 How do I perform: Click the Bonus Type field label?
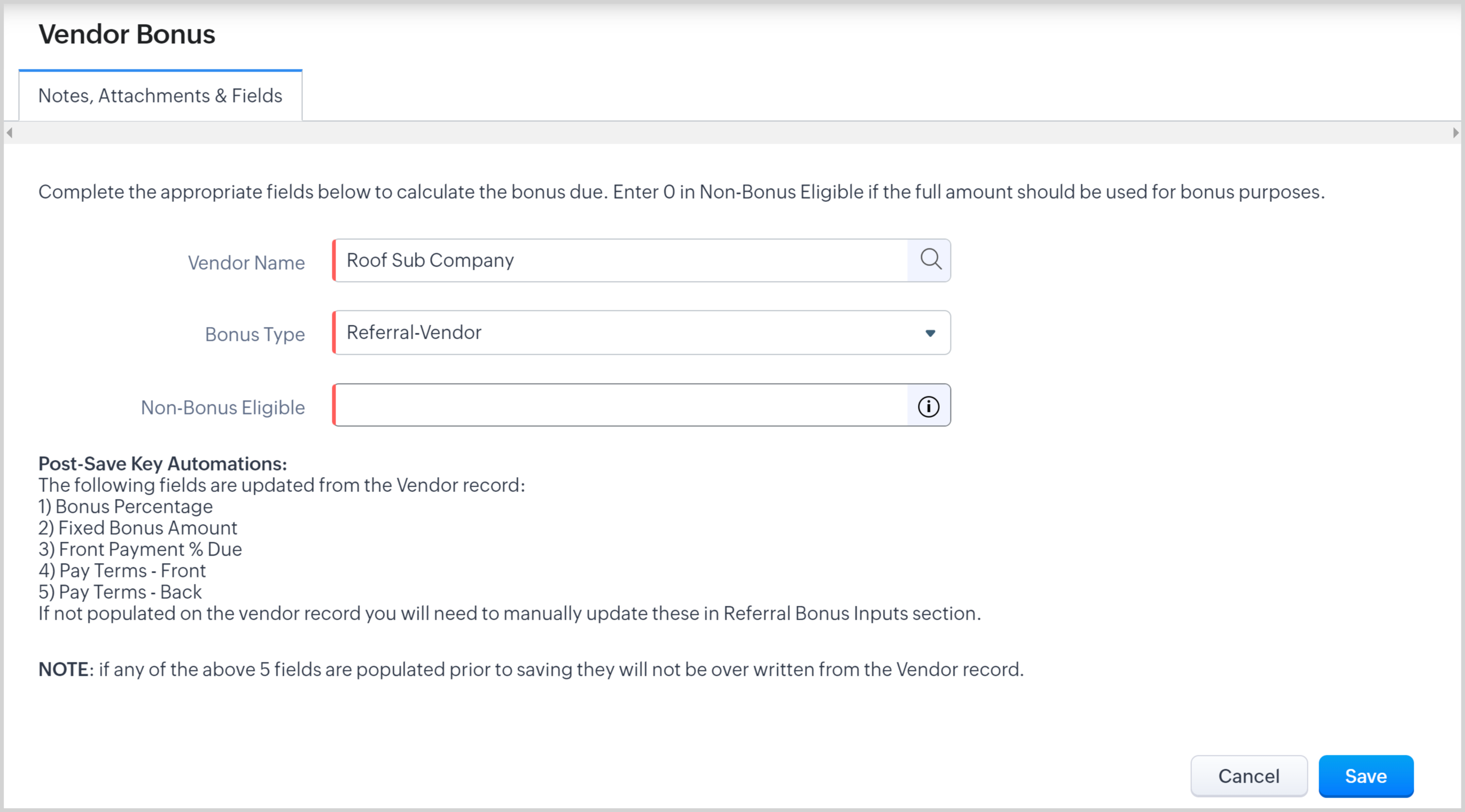tap(254, 334)
